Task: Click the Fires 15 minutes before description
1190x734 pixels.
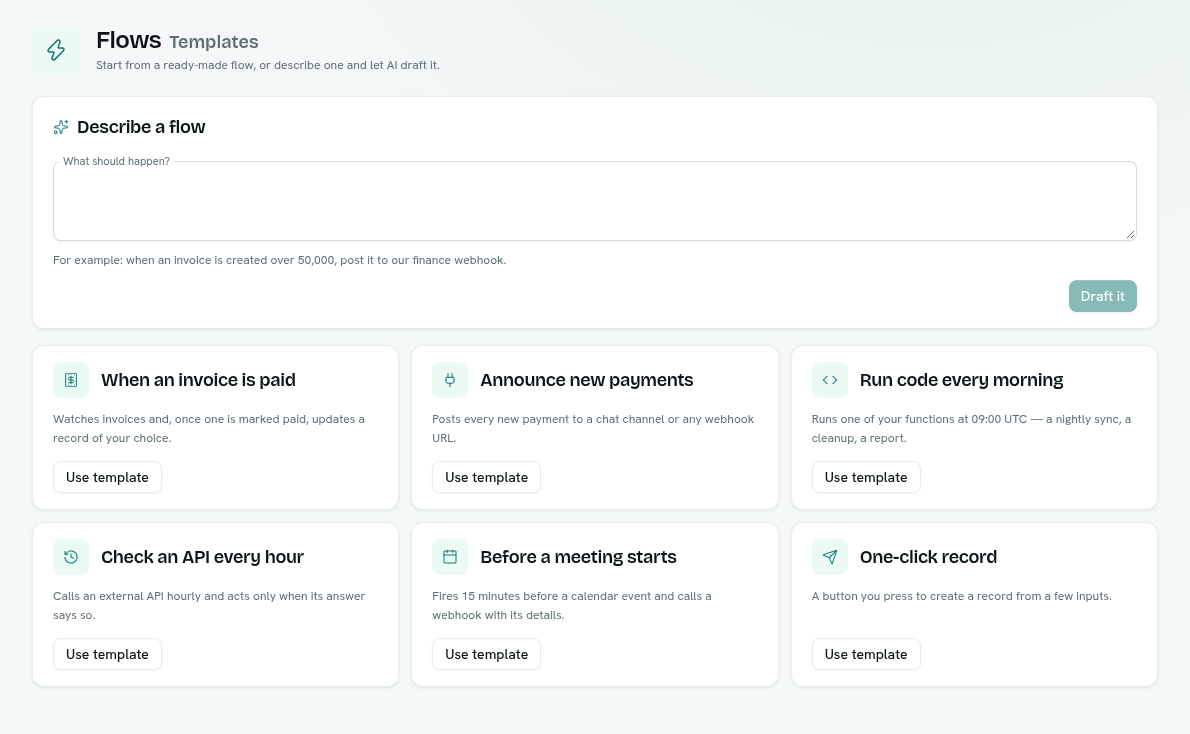Action: tap(571, 605)
